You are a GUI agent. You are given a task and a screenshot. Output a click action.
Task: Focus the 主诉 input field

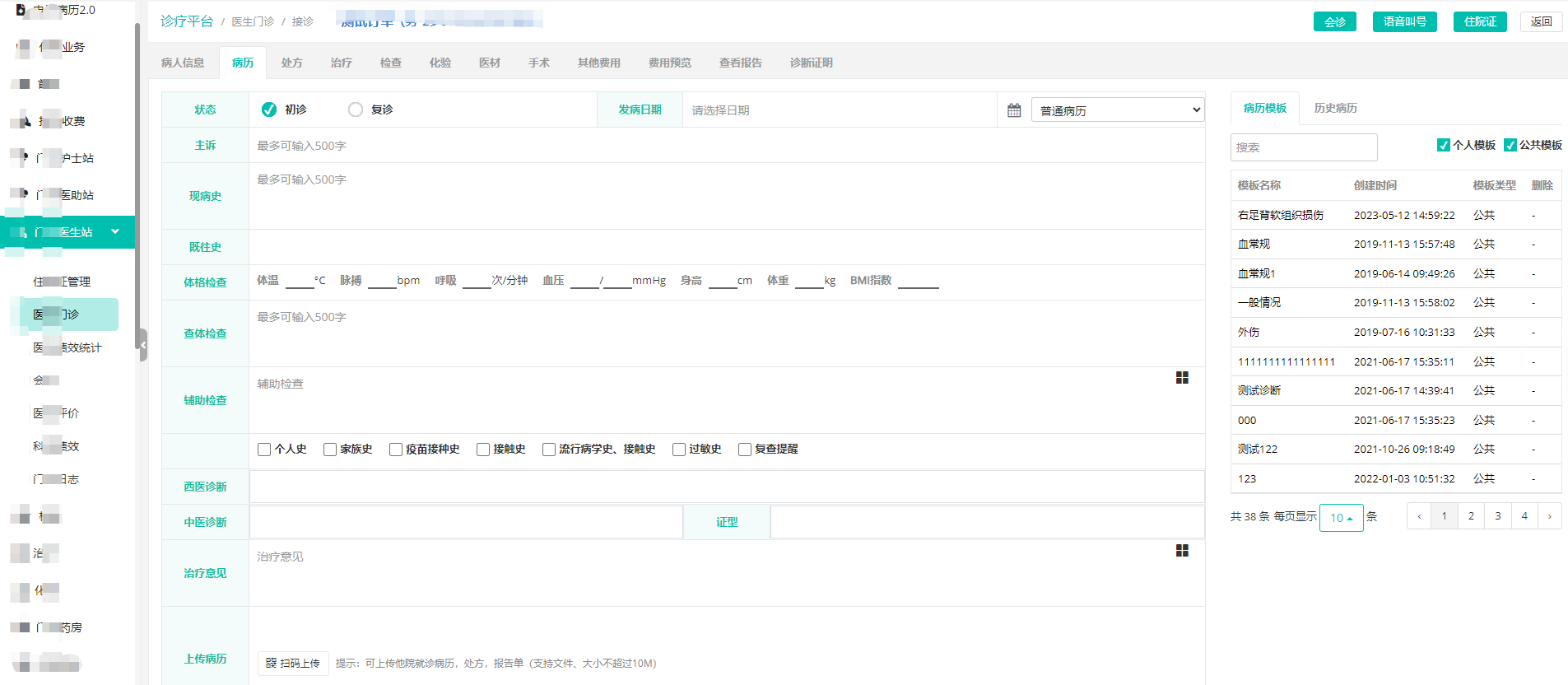pos(727,146)
